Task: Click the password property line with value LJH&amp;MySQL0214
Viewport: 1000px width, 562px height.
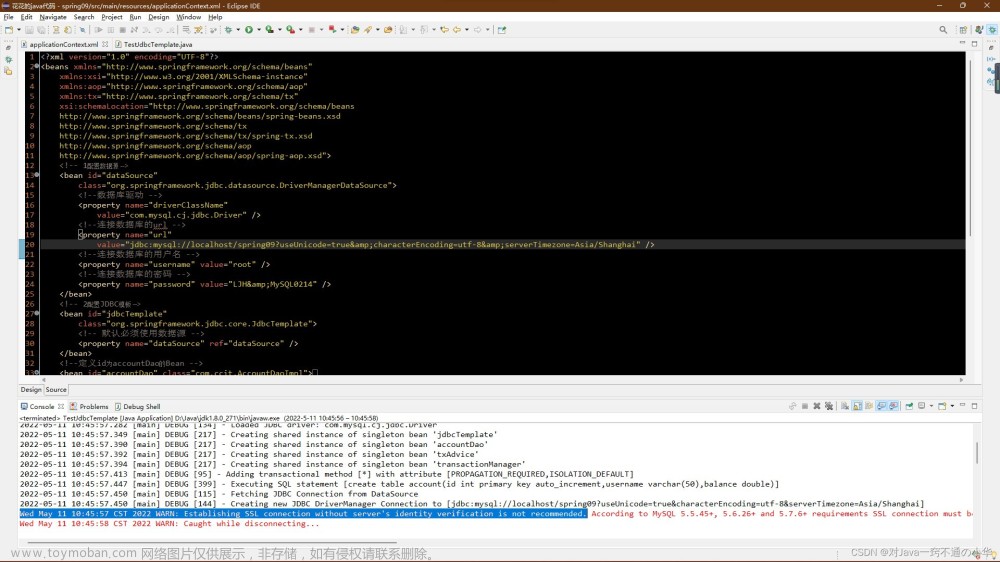Action: coord(205,284)
